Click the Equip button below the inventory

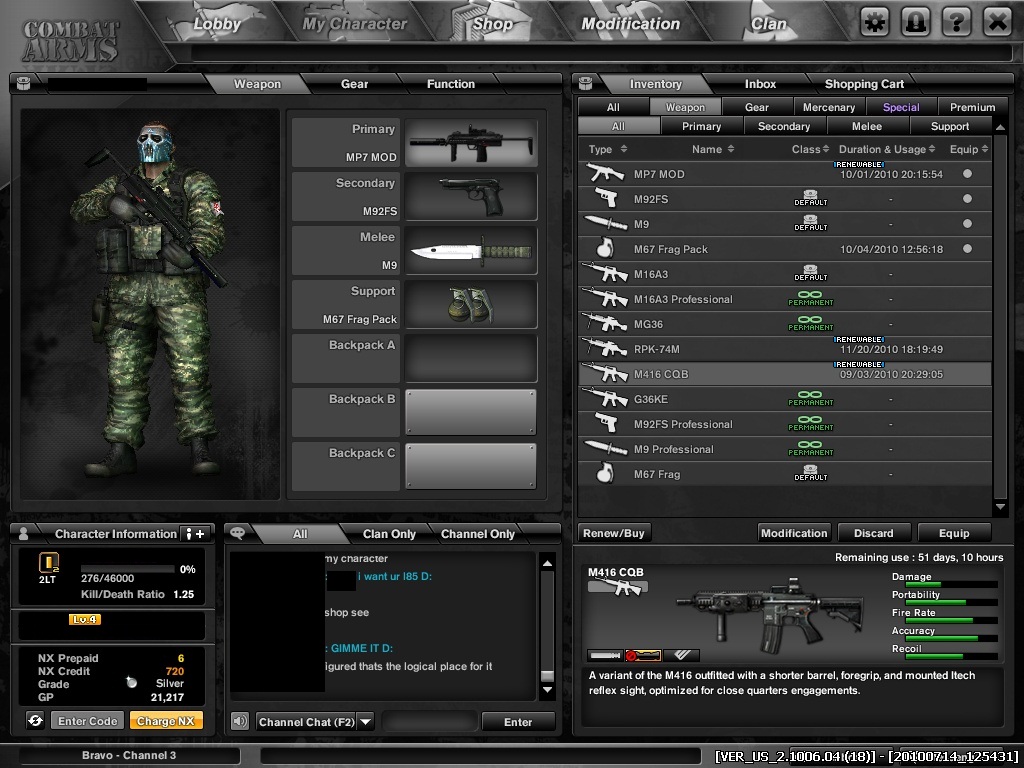click(x=954, y=533)
